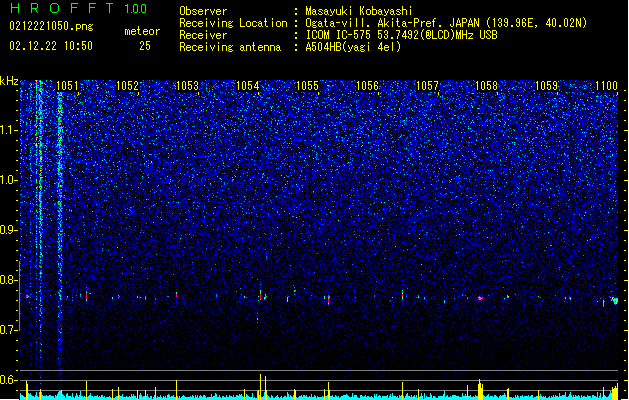Image resolution: width=629 pixels, height=400 pixels.
Task: Click the Receiving Location label
Action: tap(233, 23)
